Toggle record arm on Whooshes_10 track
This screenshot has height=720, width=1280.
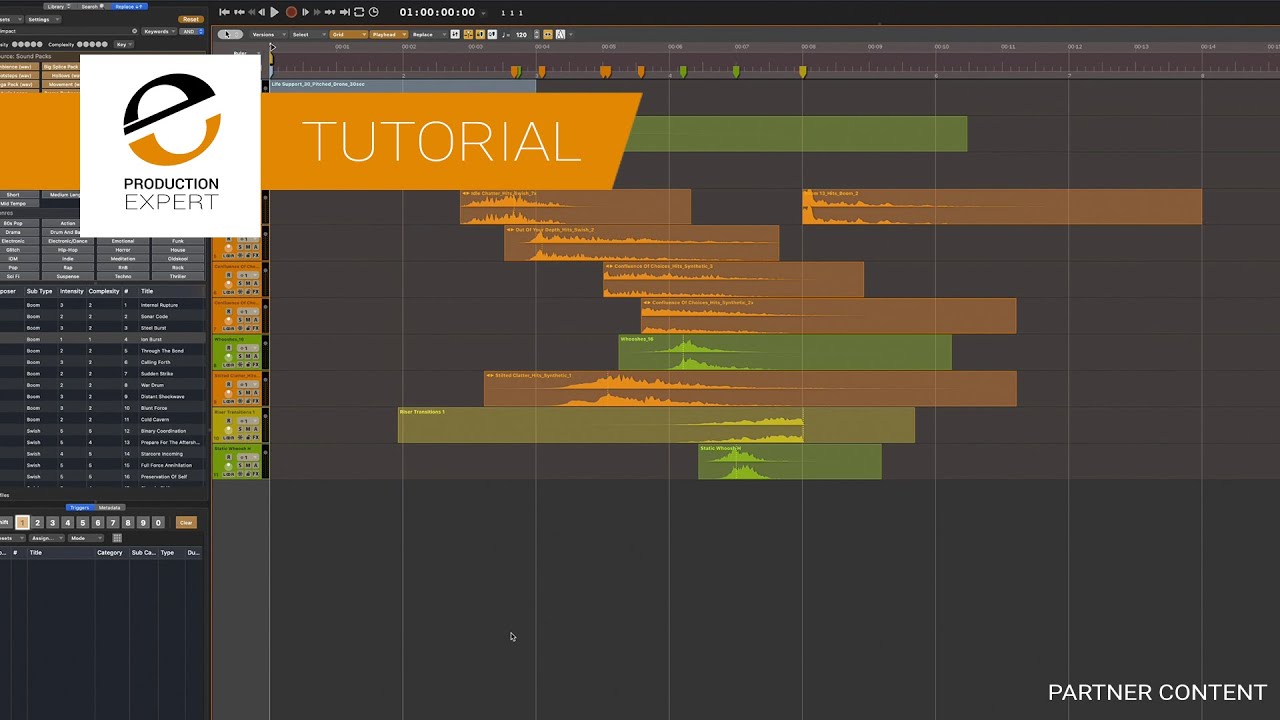point(228,348)
